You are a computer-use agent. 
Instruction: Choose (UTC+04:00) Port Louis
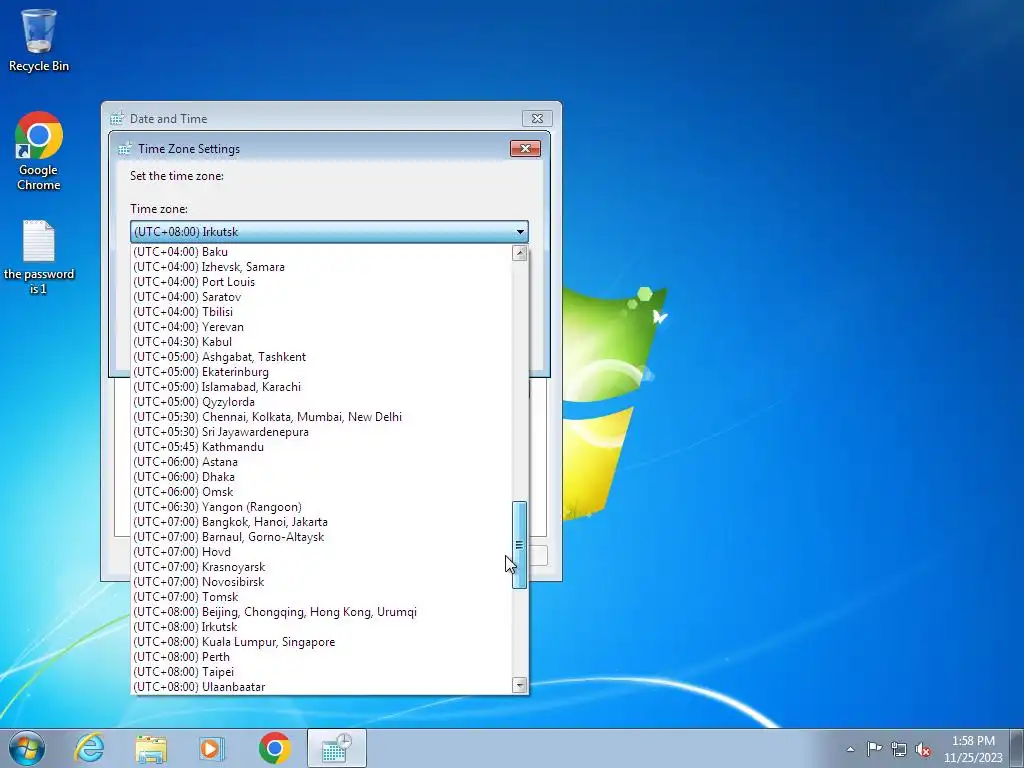coord(321,282)
